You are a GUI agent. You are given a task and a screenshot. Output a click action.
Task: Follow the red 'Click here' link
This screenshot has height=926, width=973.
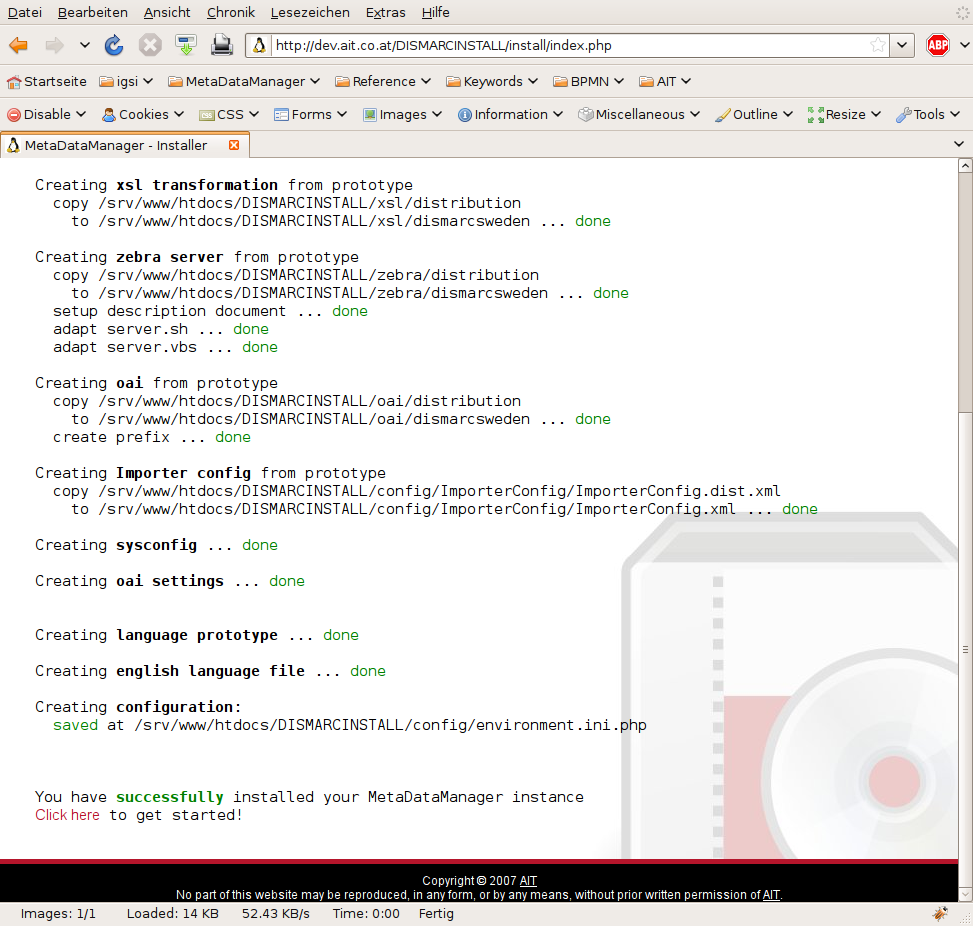tap(67, 815)
